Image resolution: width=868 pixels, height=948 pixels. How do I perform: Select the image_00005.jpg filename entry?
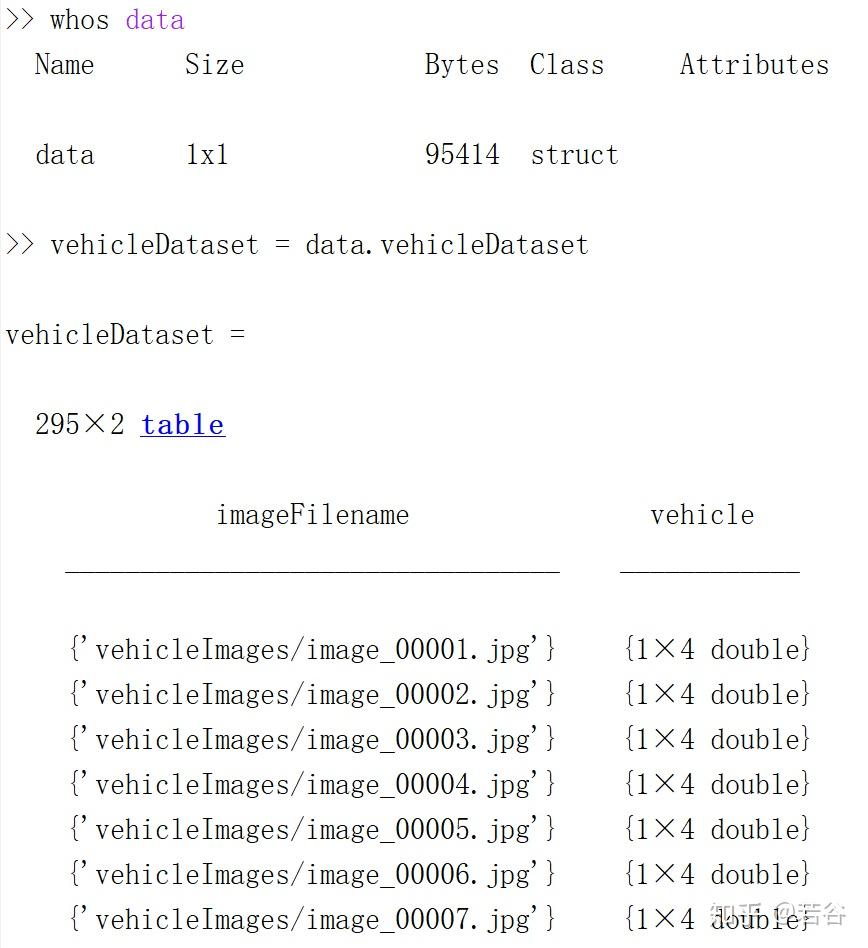[313, 830]
